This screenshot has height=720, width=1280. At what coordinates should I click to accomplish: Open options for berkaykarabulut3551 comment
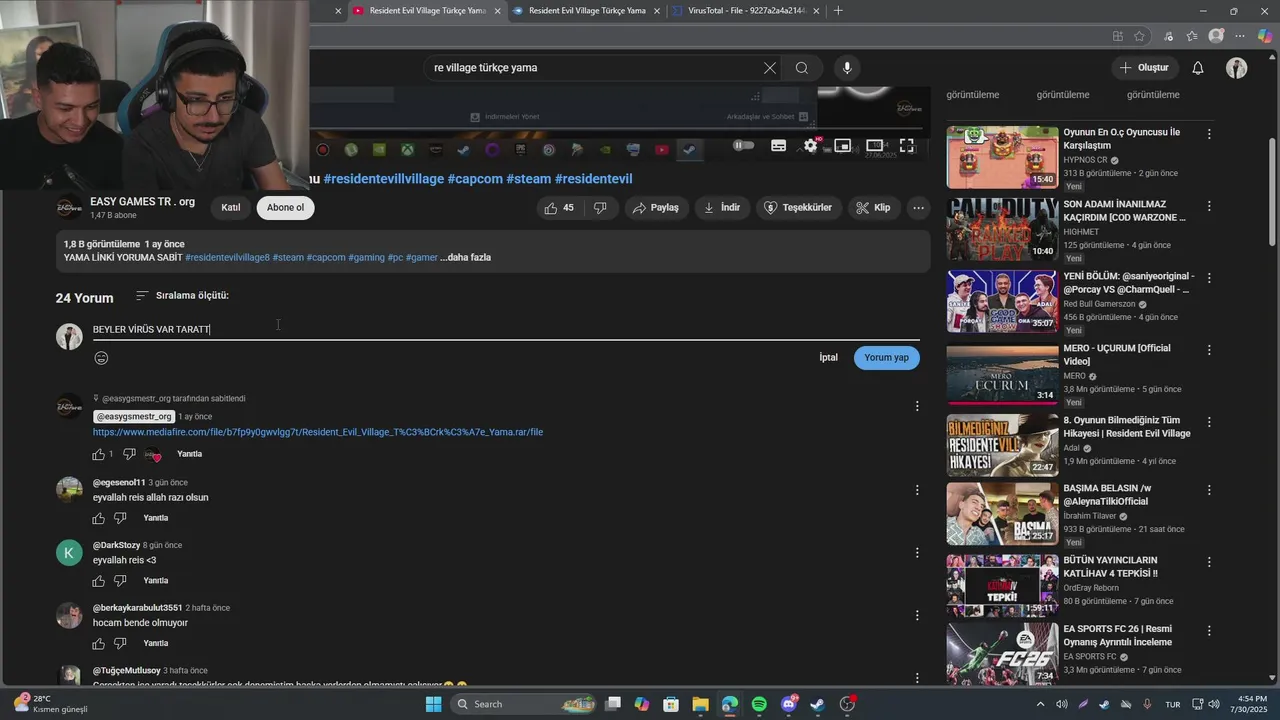coord(917,615)
